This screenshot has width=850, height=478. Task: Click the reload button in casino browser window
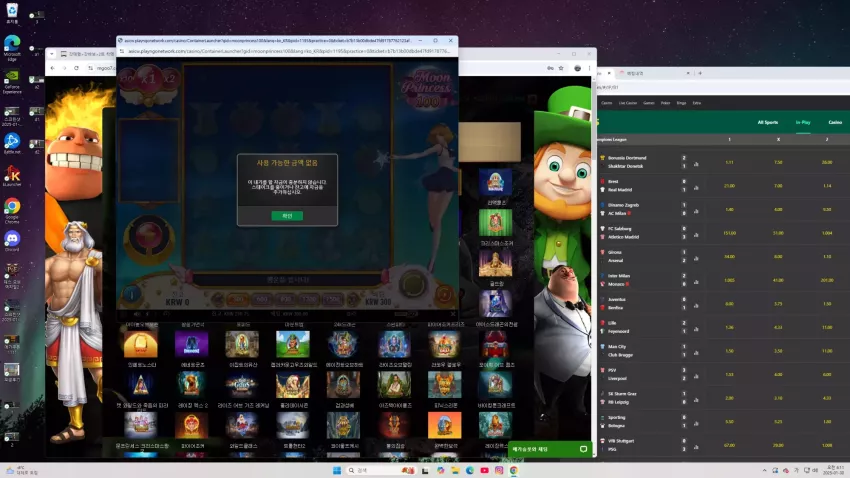point(76,68)
